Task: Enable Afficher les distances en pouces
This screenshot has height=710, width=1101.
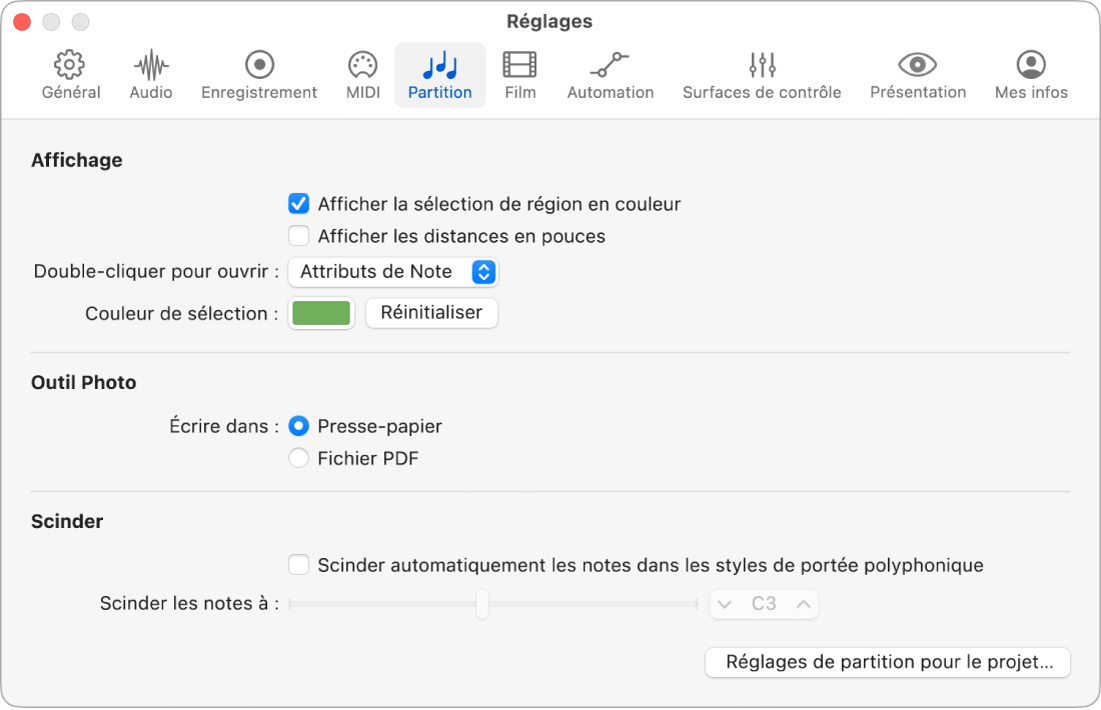Action: coord(298,237)
